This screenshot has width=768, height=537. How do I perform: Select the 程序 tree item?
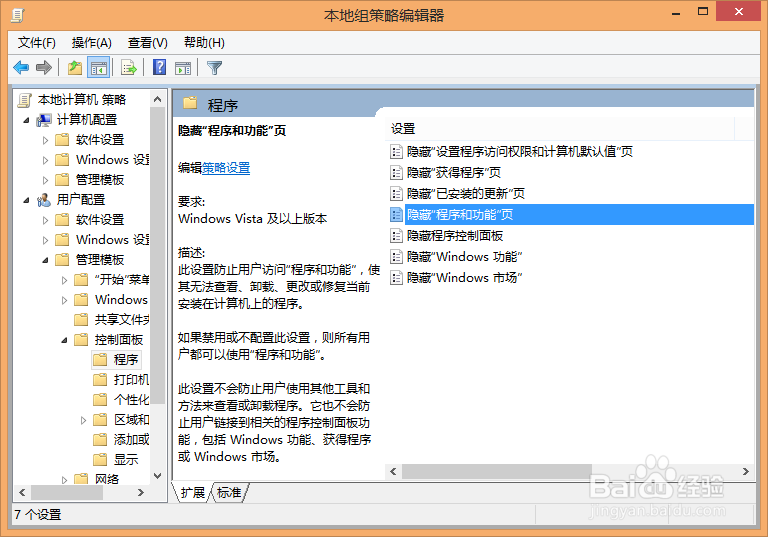tap(117, 360)
